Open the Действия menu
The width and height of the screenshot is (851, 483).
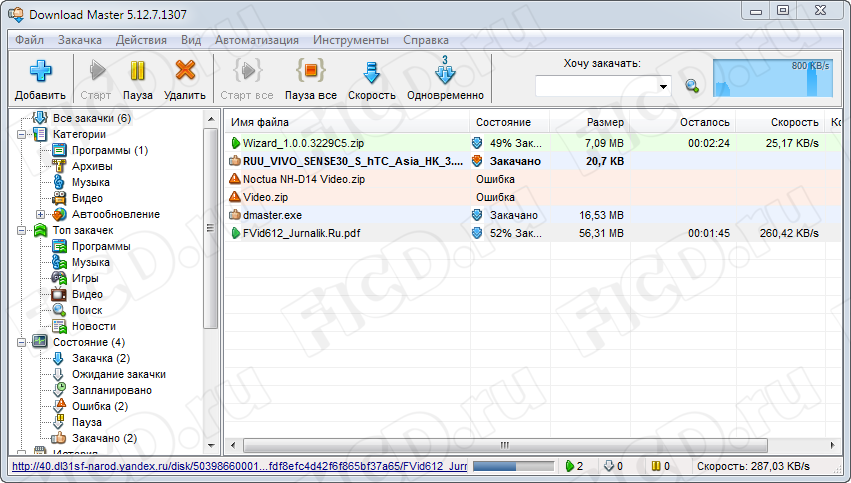point(141,40)
